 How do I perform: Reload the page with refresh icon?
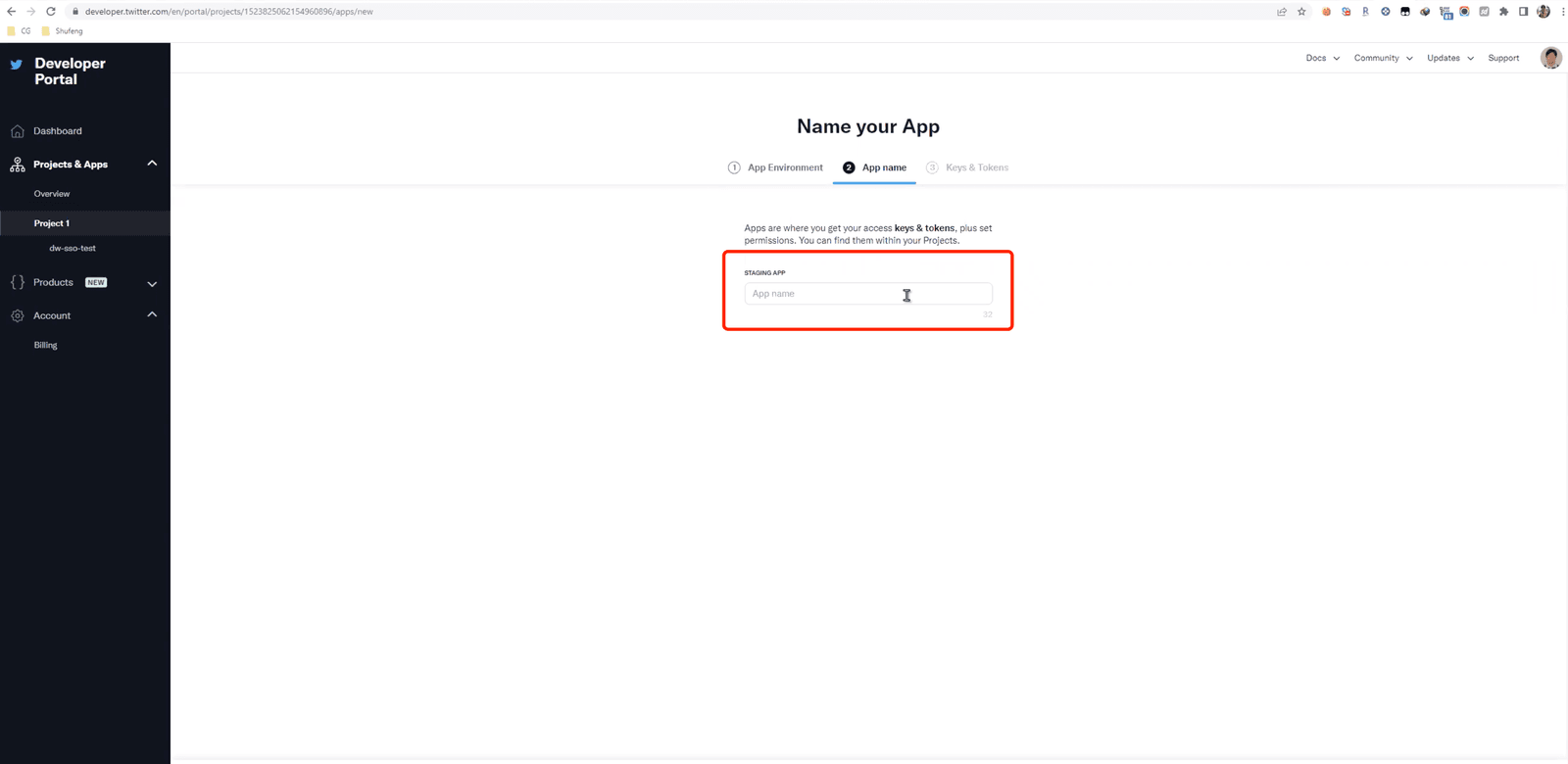(51, 12)
